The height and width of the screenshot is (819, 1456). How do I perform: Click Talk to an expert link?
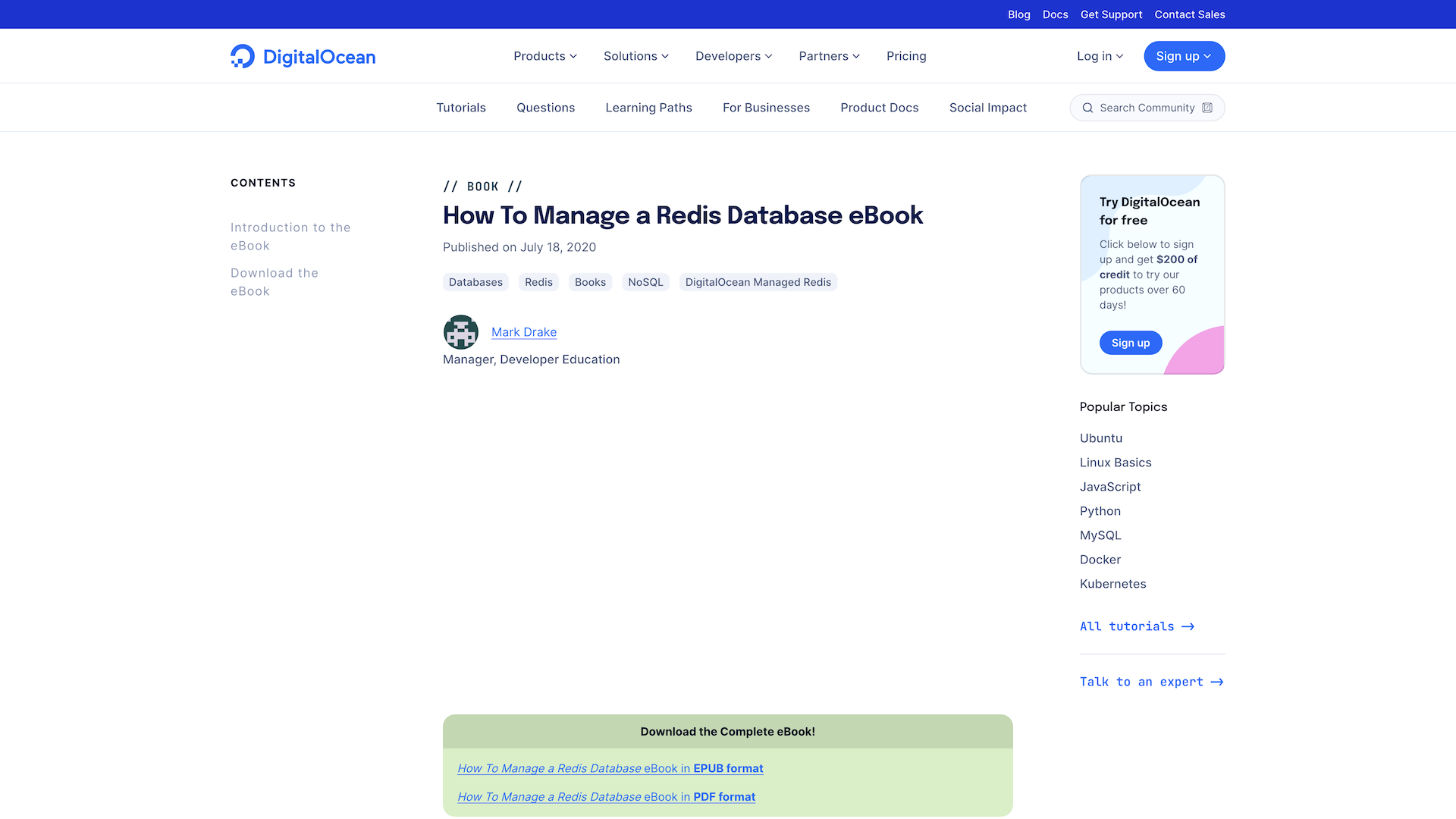1152,682
